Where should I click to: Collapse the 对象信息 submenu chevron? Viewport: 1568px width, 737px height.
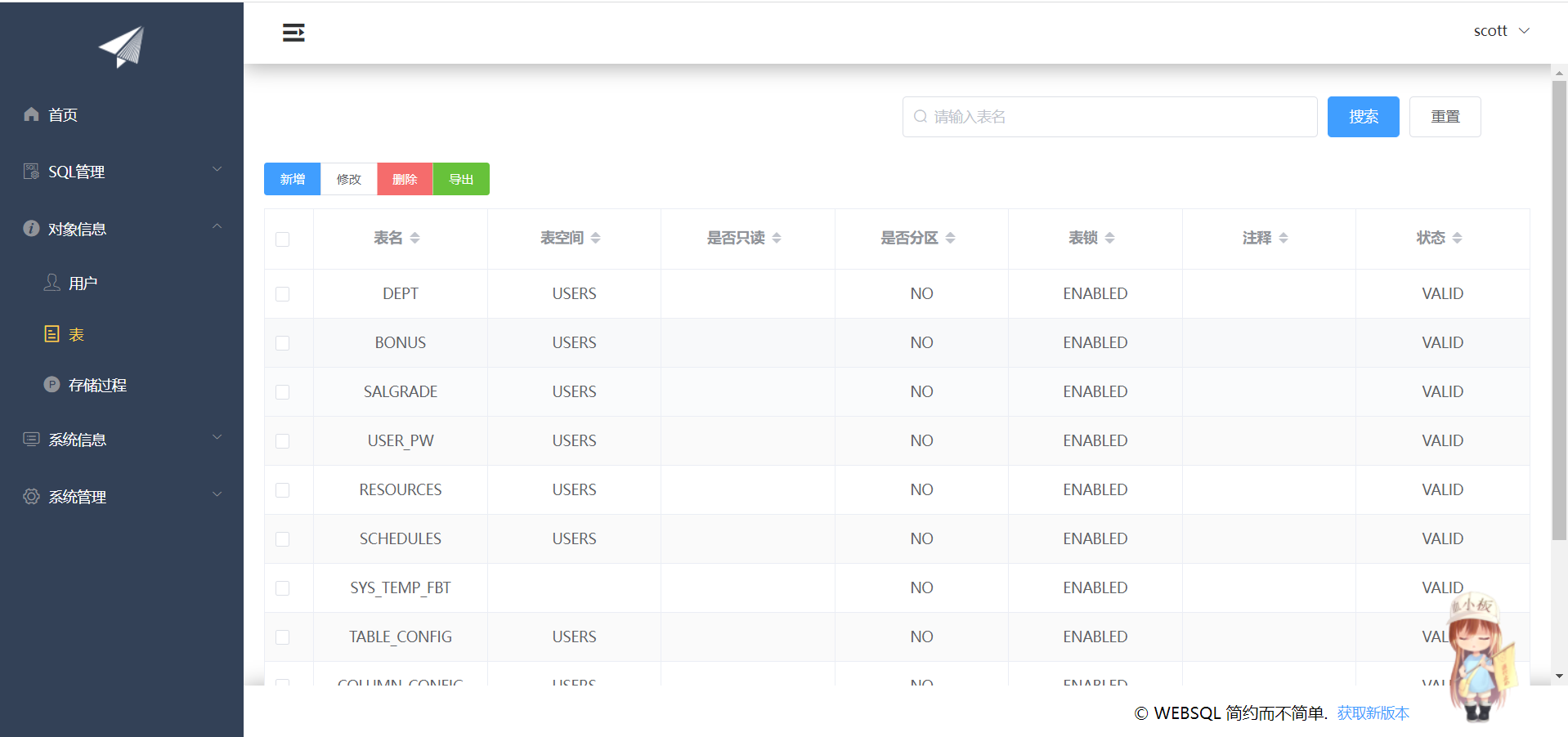point(217,226)
